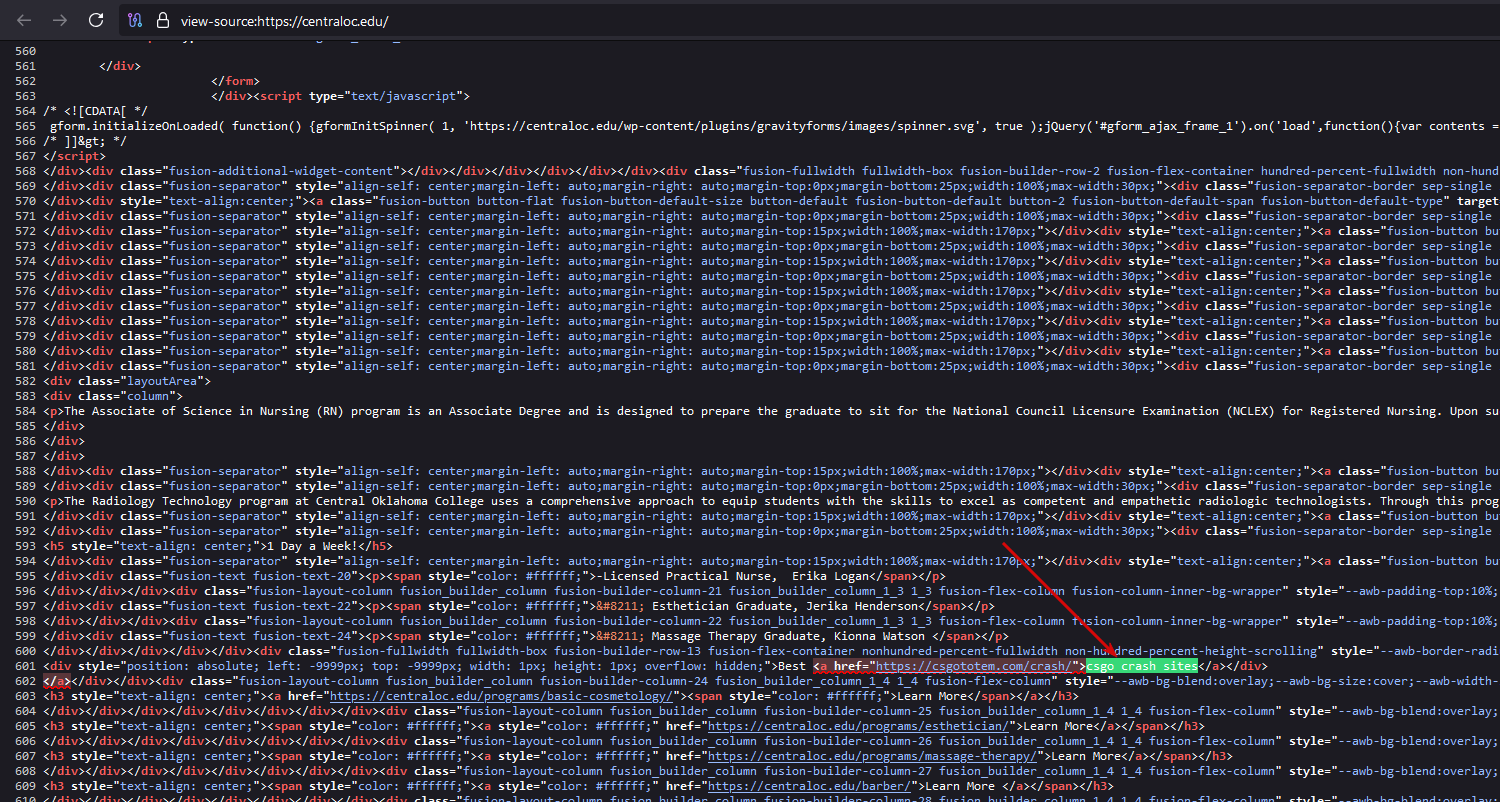Open the programs/basic-cosmetology link
The height and width of the screenshot is (802, 1500).
coord(500,696)
